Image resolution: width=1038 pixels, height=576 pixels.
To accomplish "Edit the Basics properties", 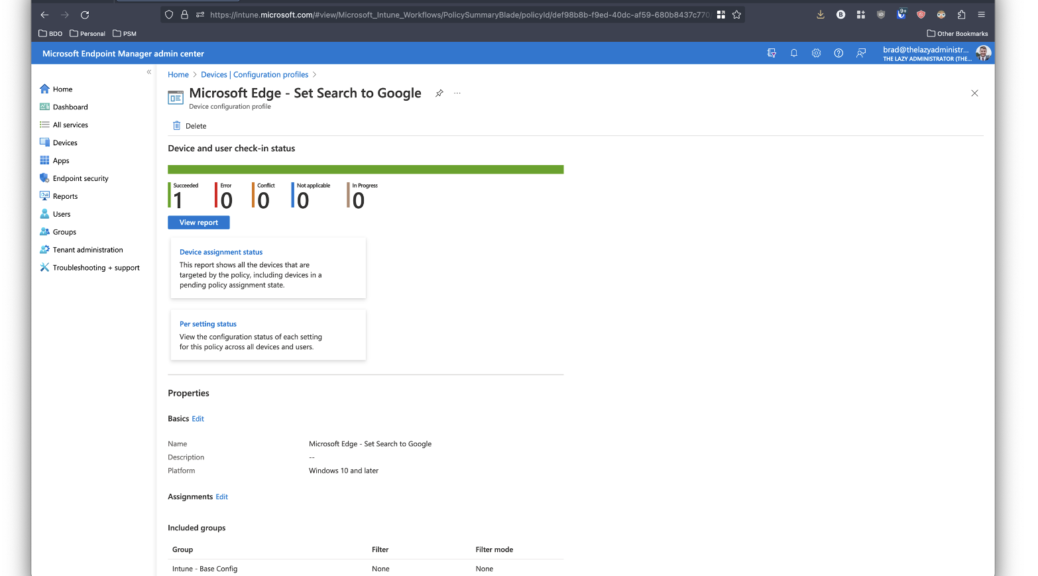I will point(198,418).
